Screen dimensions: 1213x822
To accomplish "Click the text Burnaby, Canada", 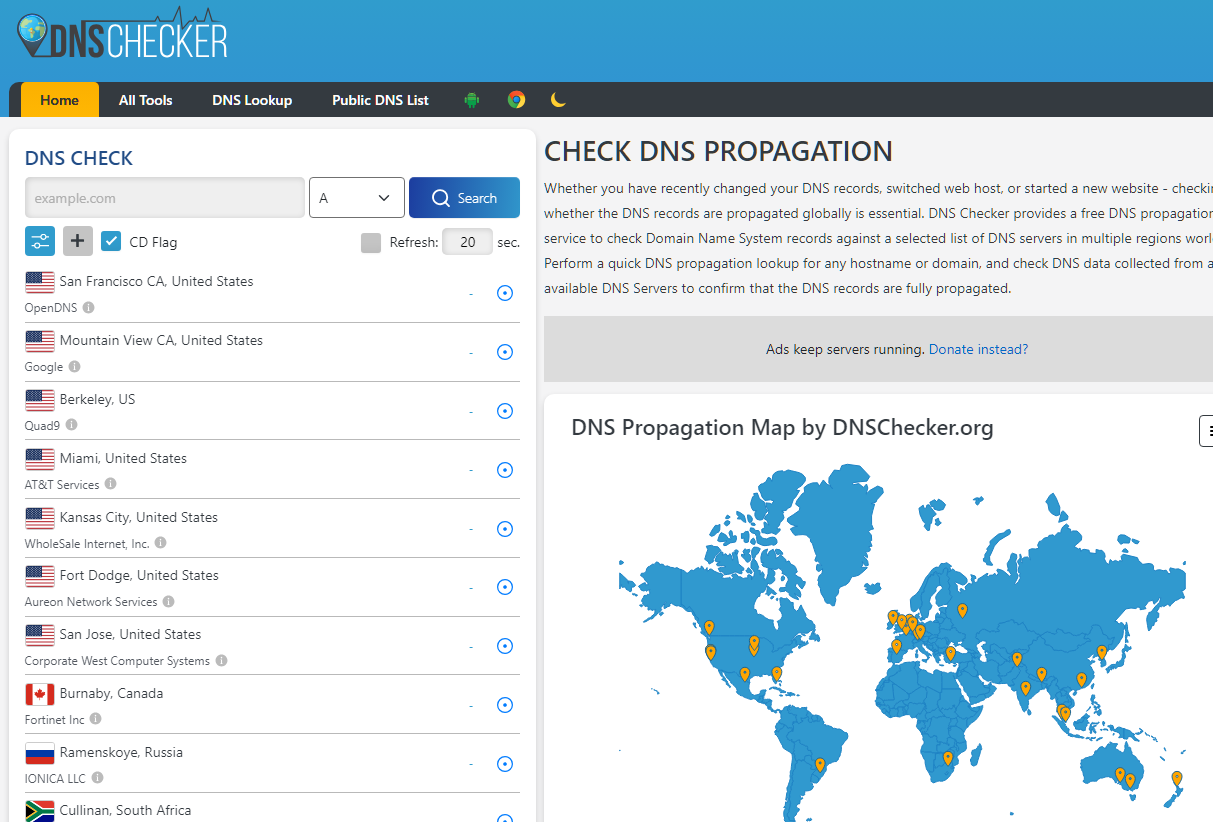I will tap(111, 693).
